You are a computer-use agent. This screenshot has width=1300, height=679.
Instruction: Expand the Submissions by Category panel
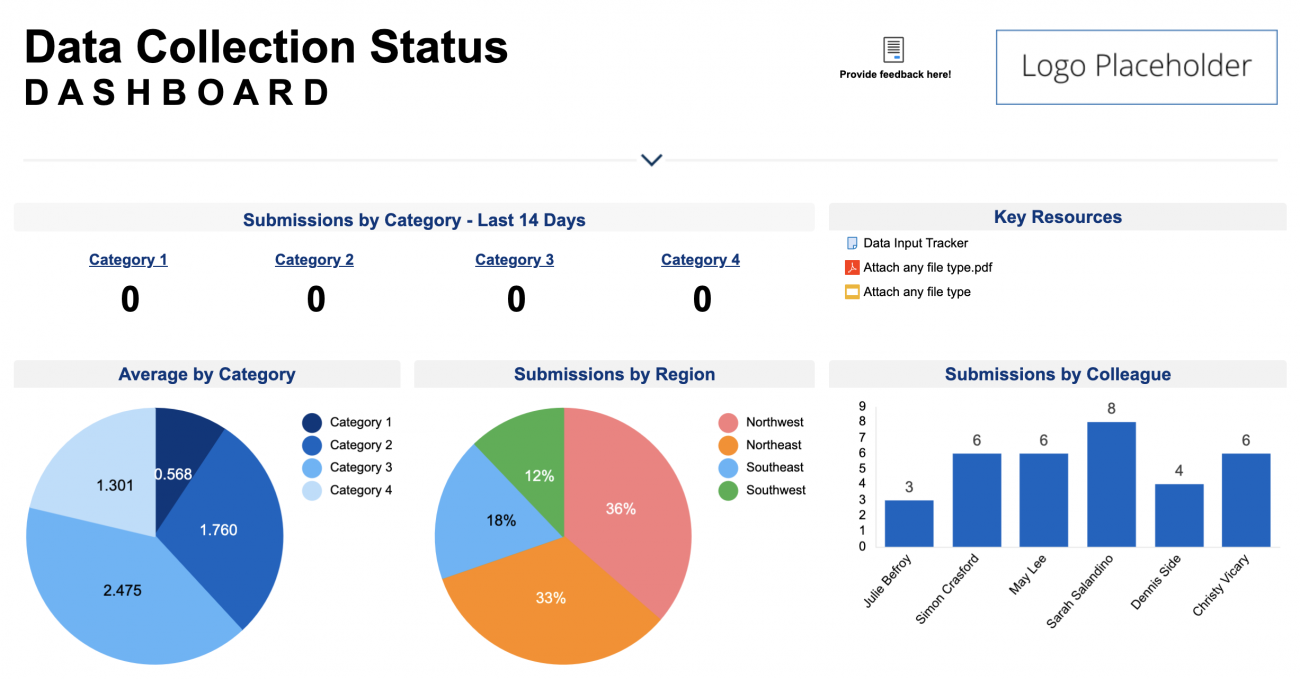414,219
